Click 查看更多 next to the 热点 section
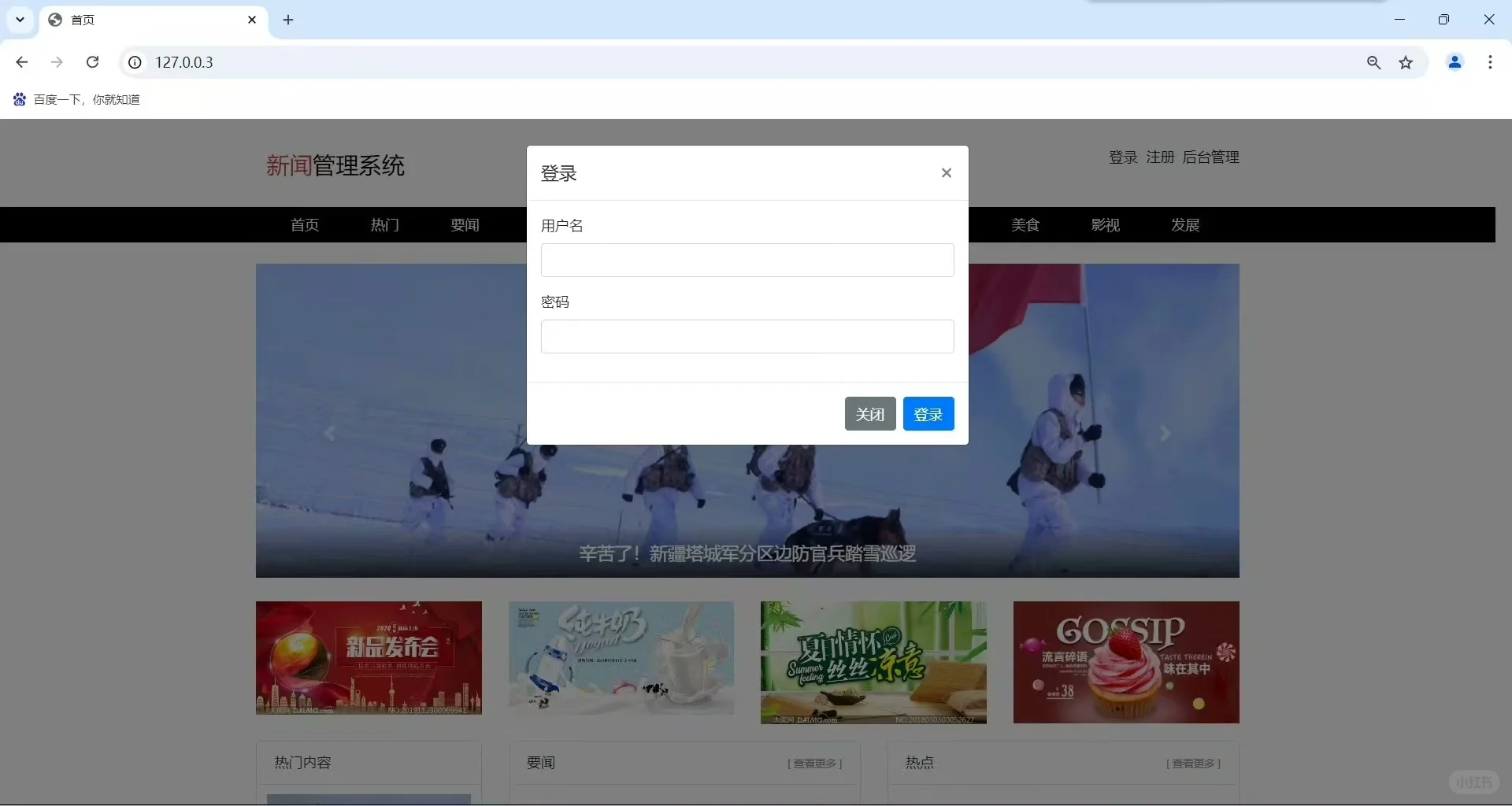This screenshot has height=806, width=1512. [1191, 763]
